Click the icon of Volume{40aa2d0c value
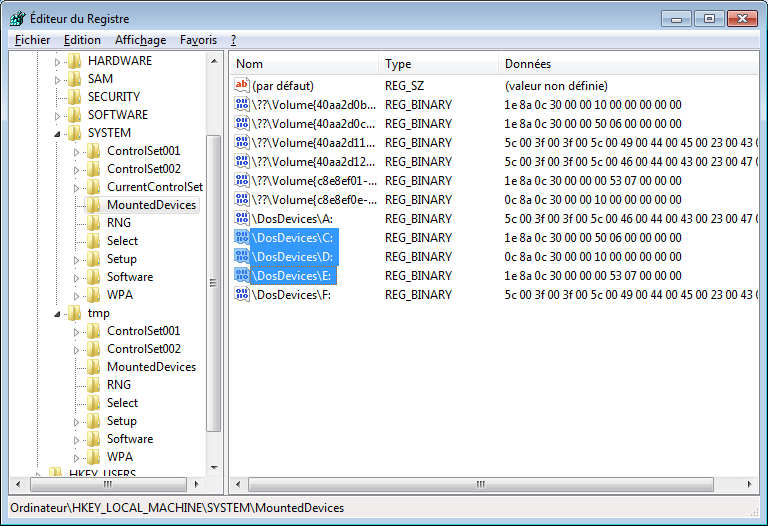This screenshot has height=526, width=768. pos(242,123)
